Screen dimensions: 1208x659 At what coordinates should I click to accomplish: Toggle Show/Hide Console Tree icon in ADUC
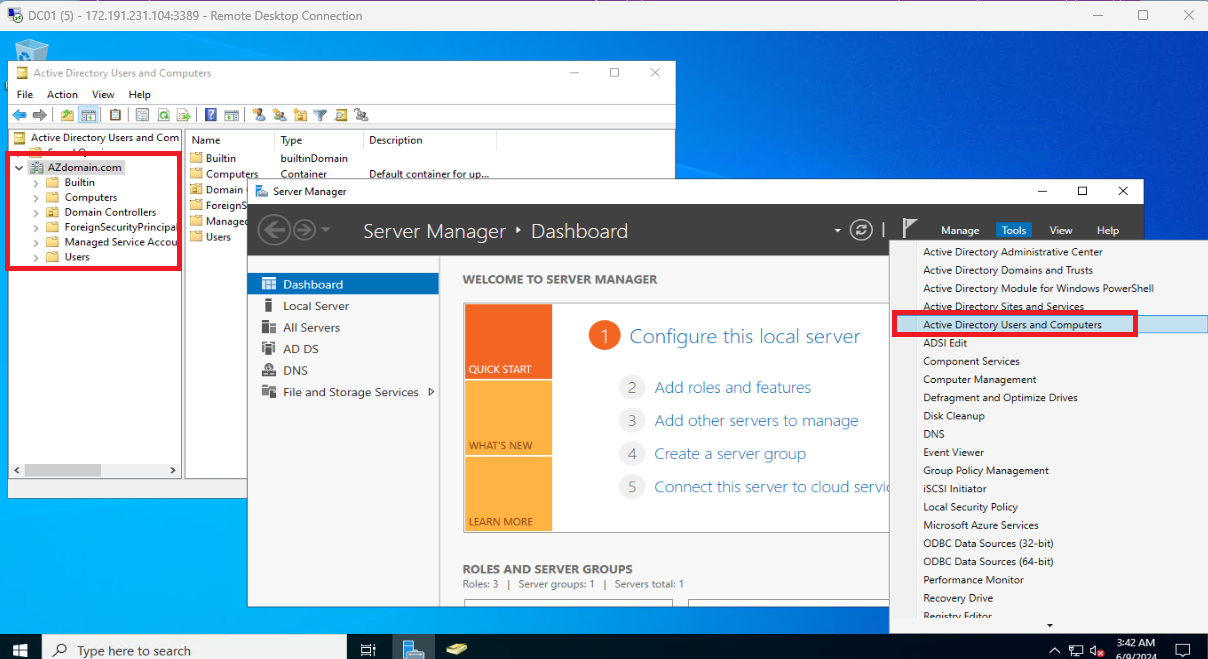click(88, 115)
